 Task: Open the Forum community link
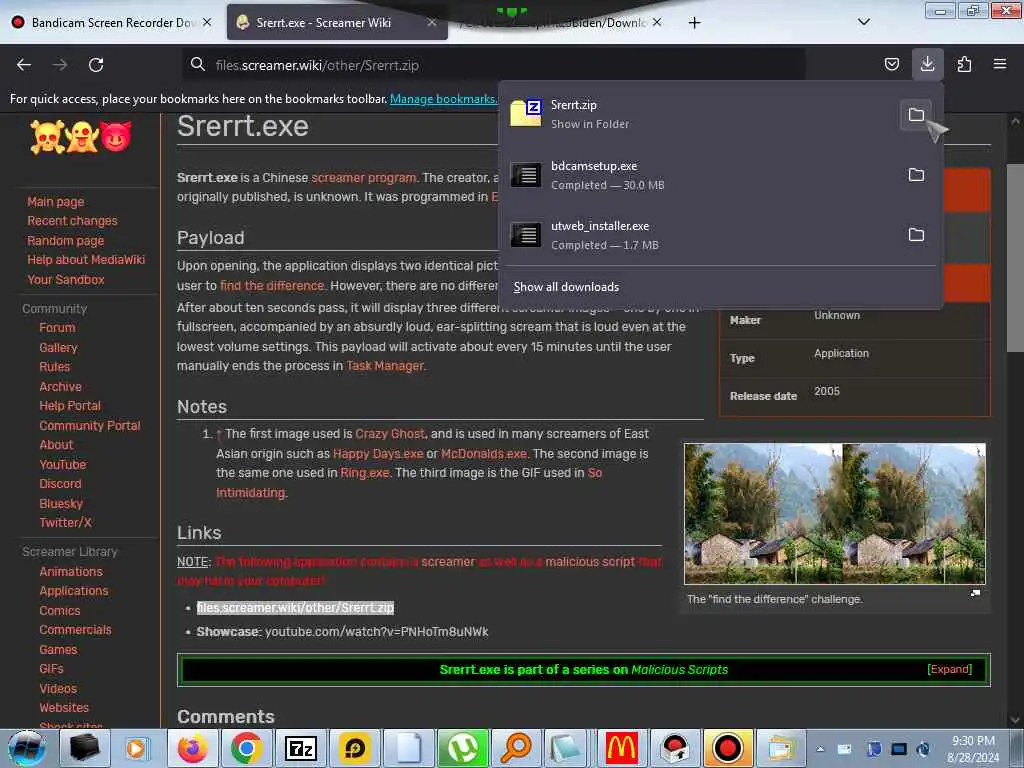(57, 328)
